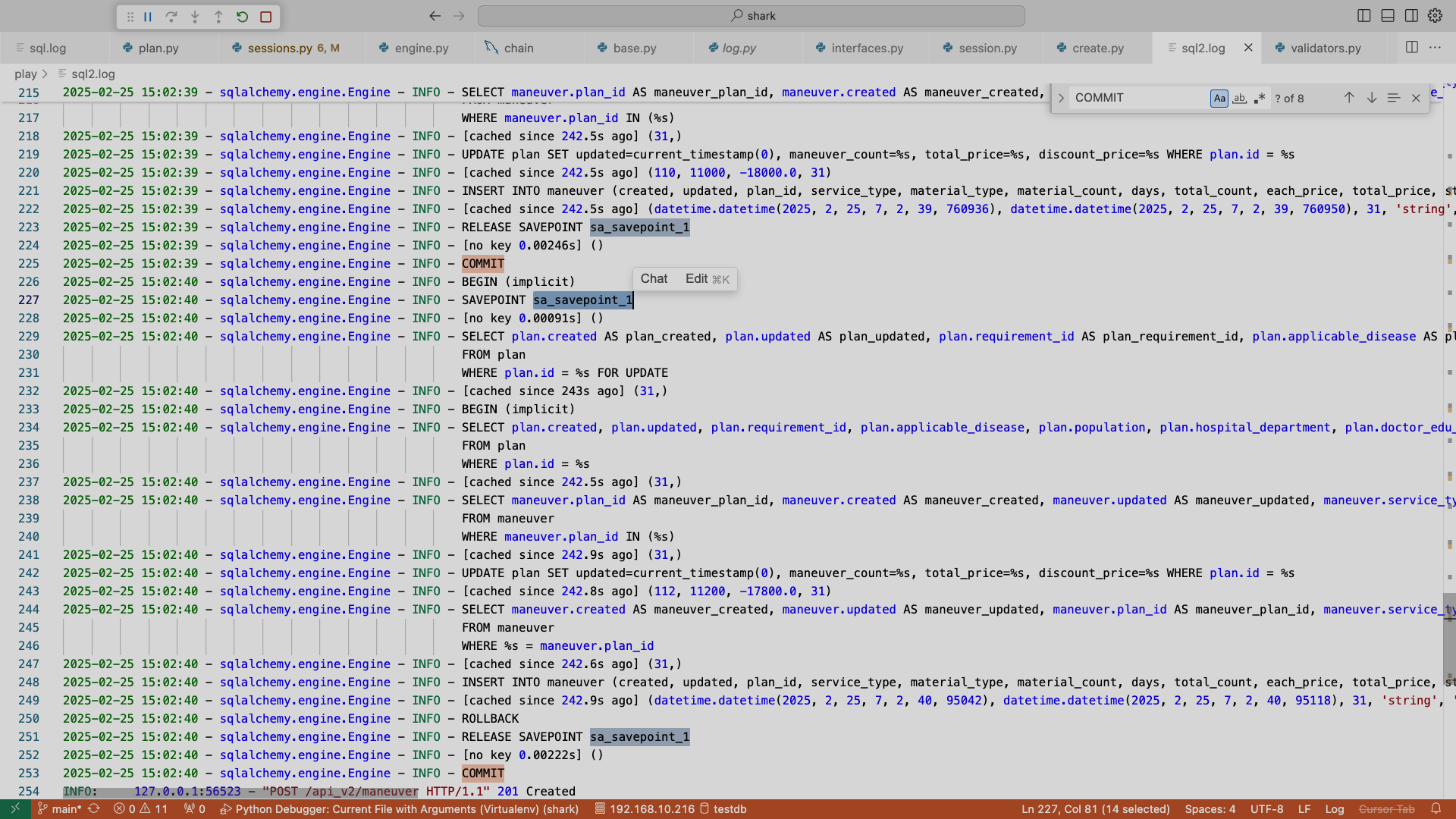This screenshot has width=1456, height=819.
Task: Change indentation via Spaces: 4
Action: click(1210, 809)
